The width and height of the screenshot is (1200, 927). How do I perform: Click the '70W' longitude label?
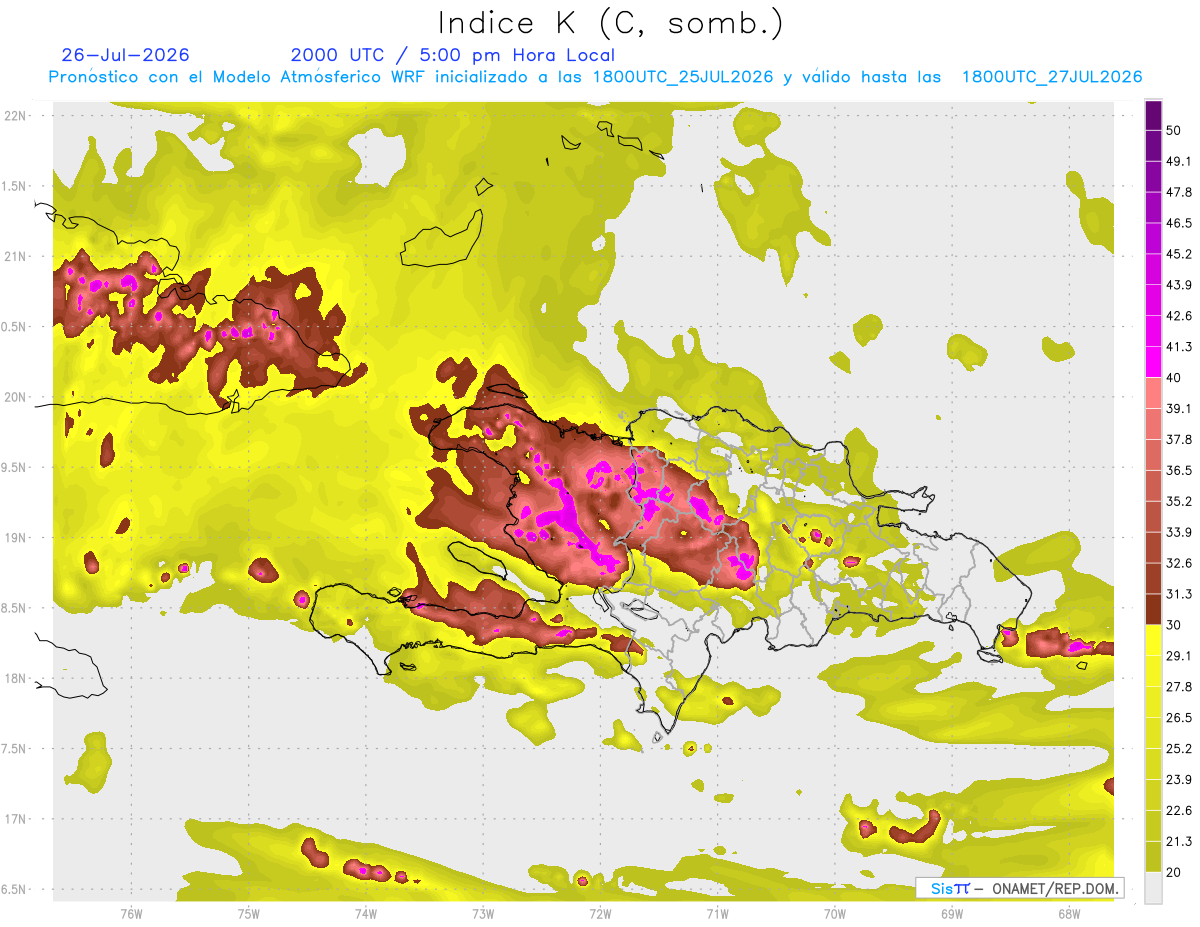(834, 913)
